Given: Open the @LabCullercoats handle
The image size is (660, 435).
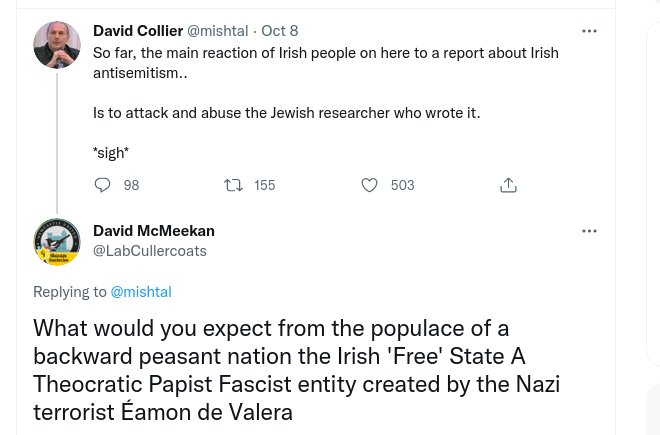Looking at the screenshot, I should (x=149, y=251).
